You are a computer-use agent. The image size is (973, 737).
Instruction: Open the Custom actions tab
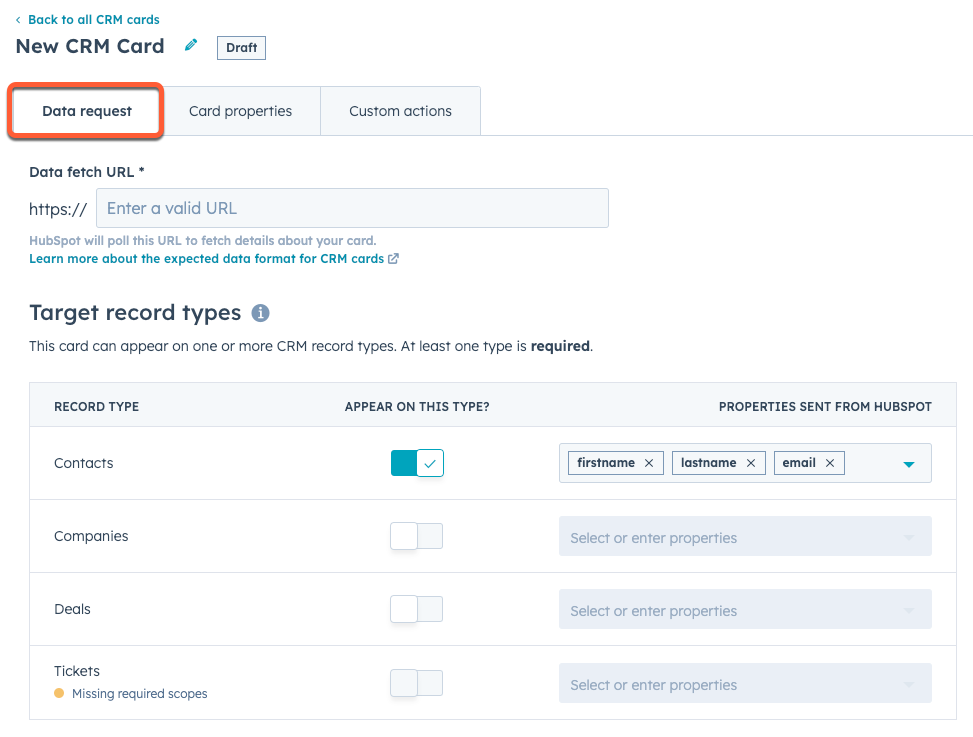pos(400,111)
